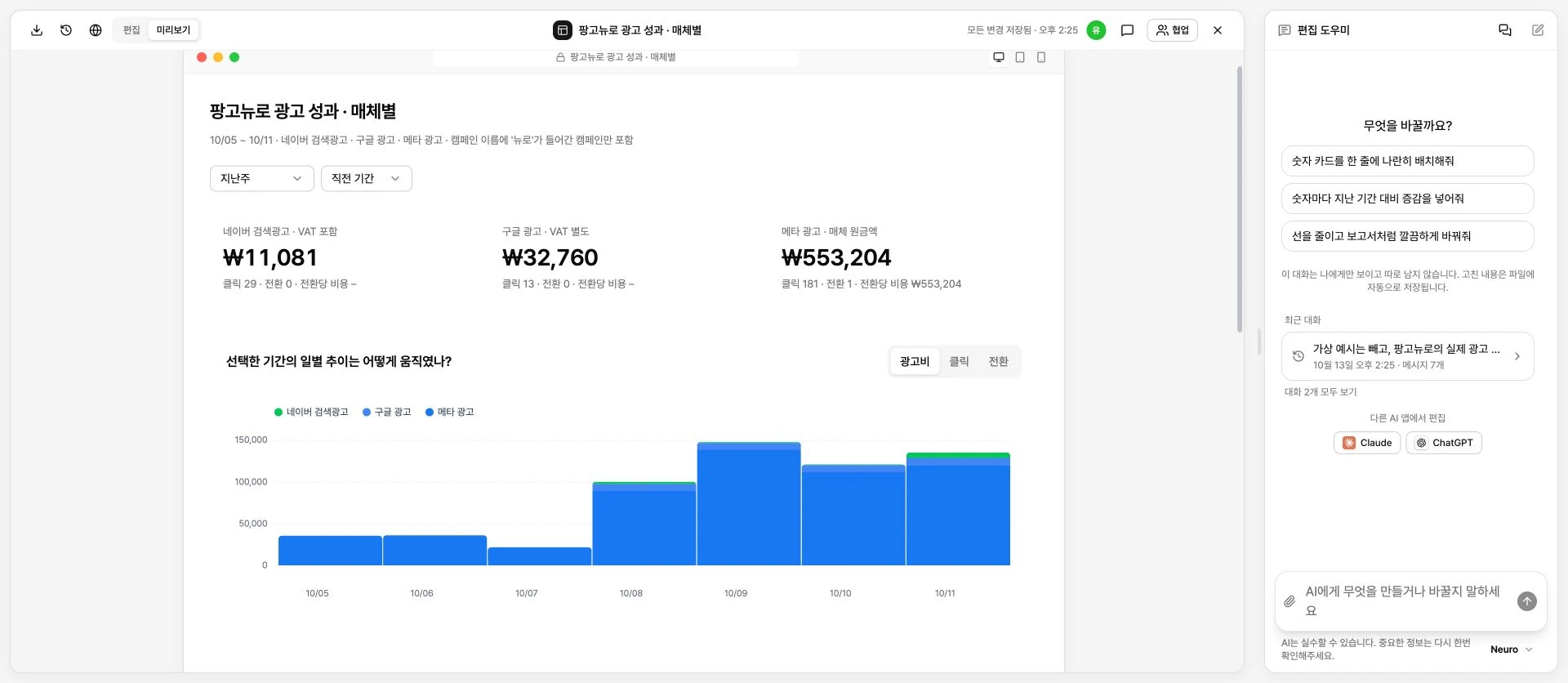
Task: Click the globe publish icon
Action: (x=96, y=30)
